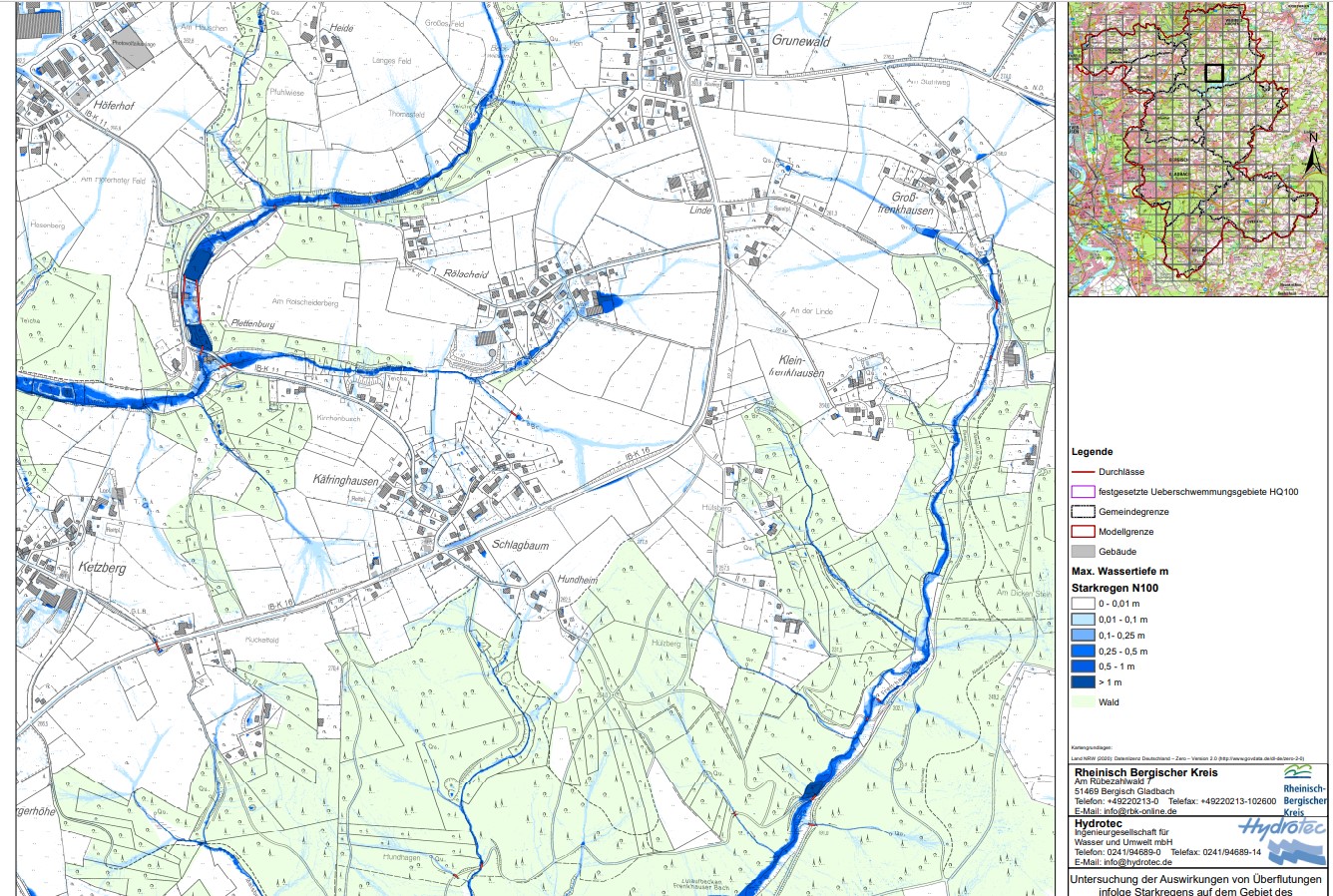The height and width of the screenshot is (896, 1333).
Task: Click the Hydrotec company logo
Action: 1283,842
